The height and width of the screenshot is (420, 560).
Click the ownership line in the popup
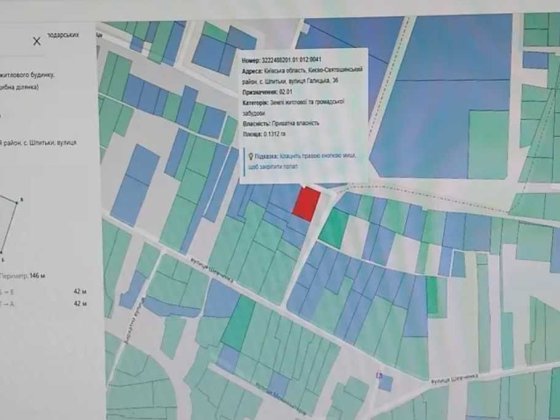tap(281, 124)
